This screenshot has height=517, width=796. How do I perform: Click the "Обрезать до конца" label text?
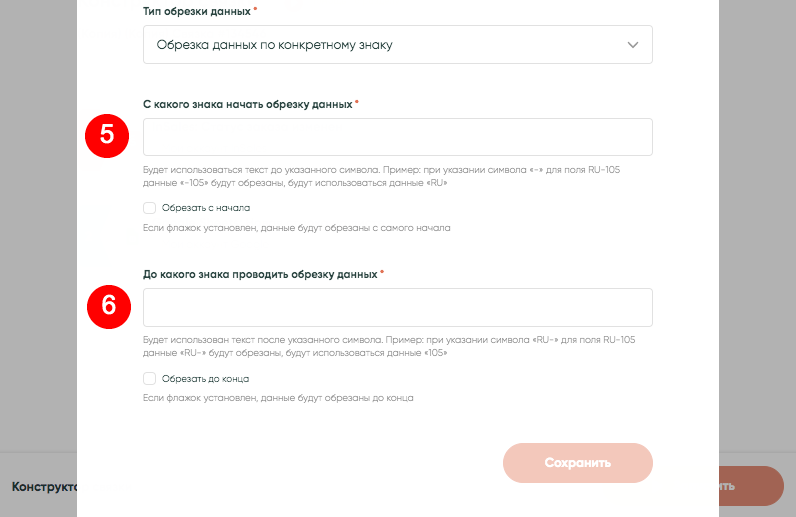[205, 379]
